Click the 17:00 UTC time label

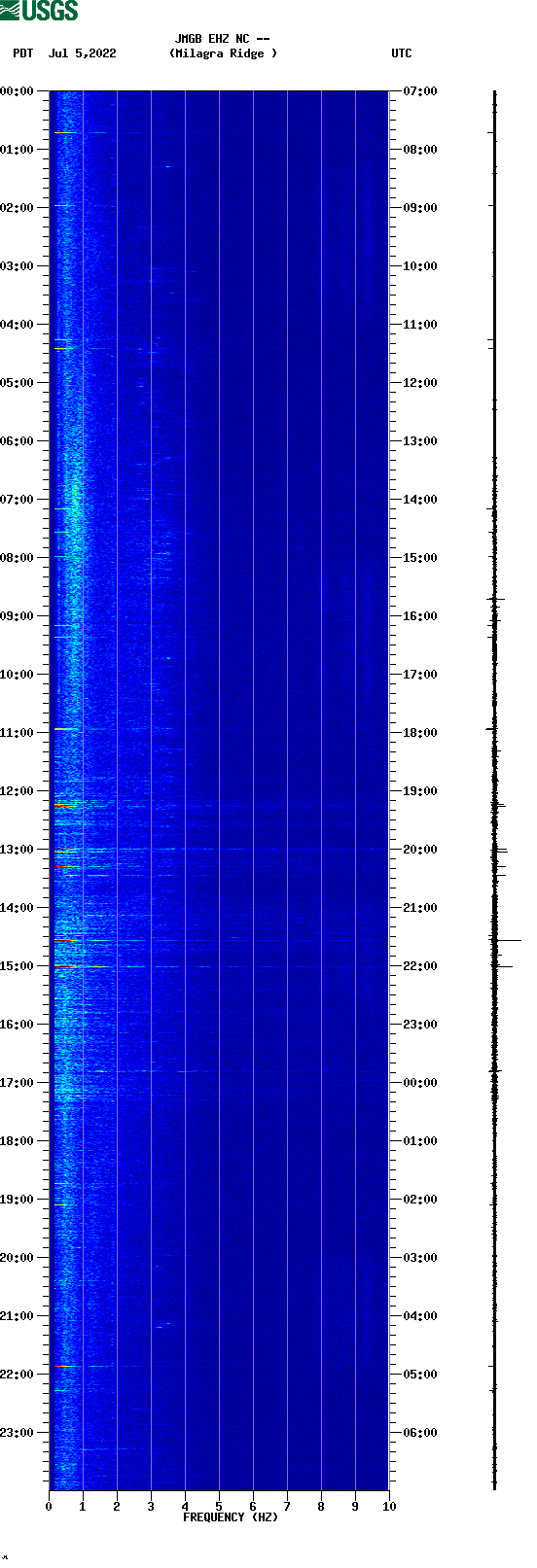click(420, 675)
